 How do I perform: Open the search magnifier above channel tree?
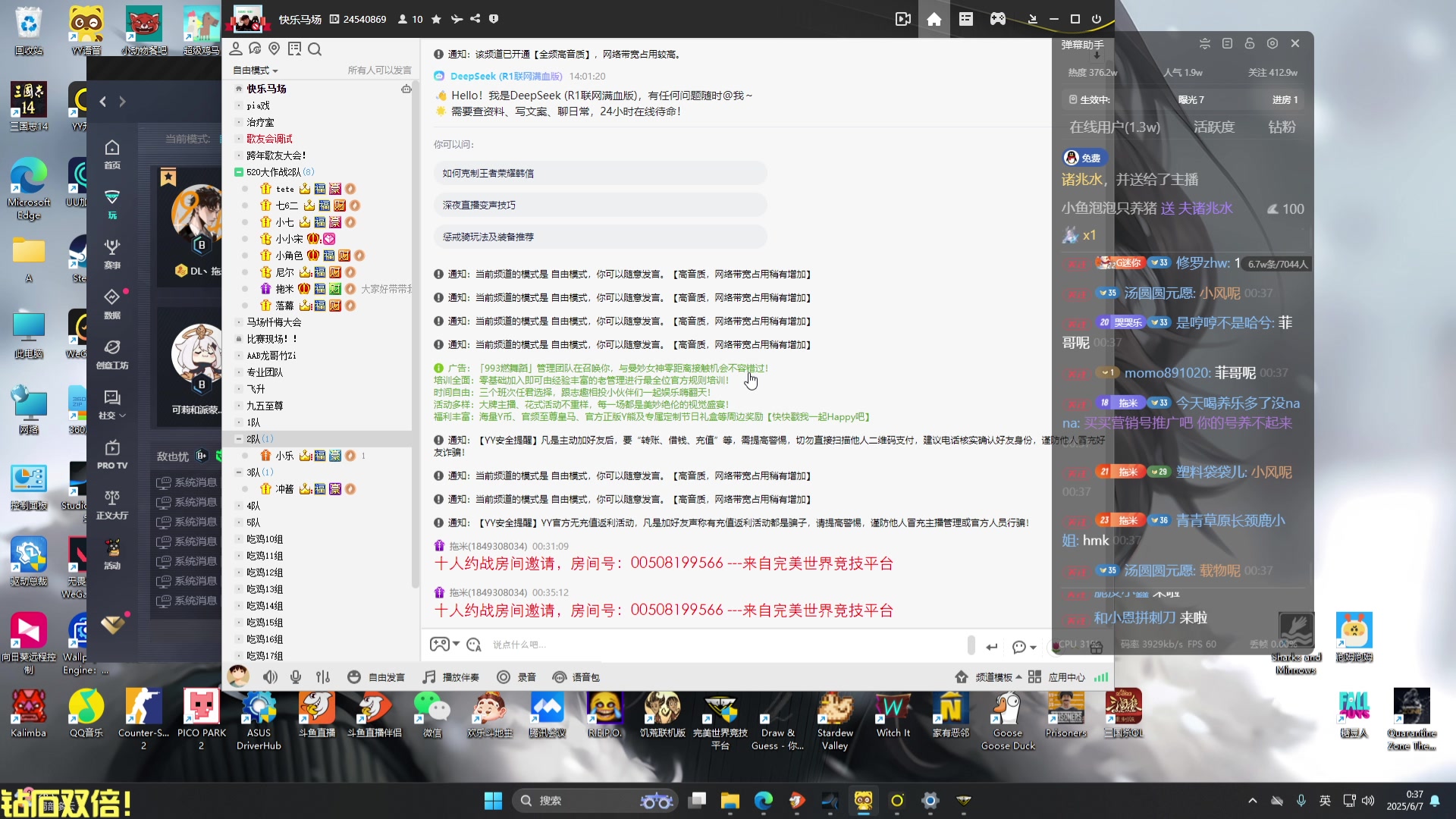pyautogui.click(x=315, y=49)
